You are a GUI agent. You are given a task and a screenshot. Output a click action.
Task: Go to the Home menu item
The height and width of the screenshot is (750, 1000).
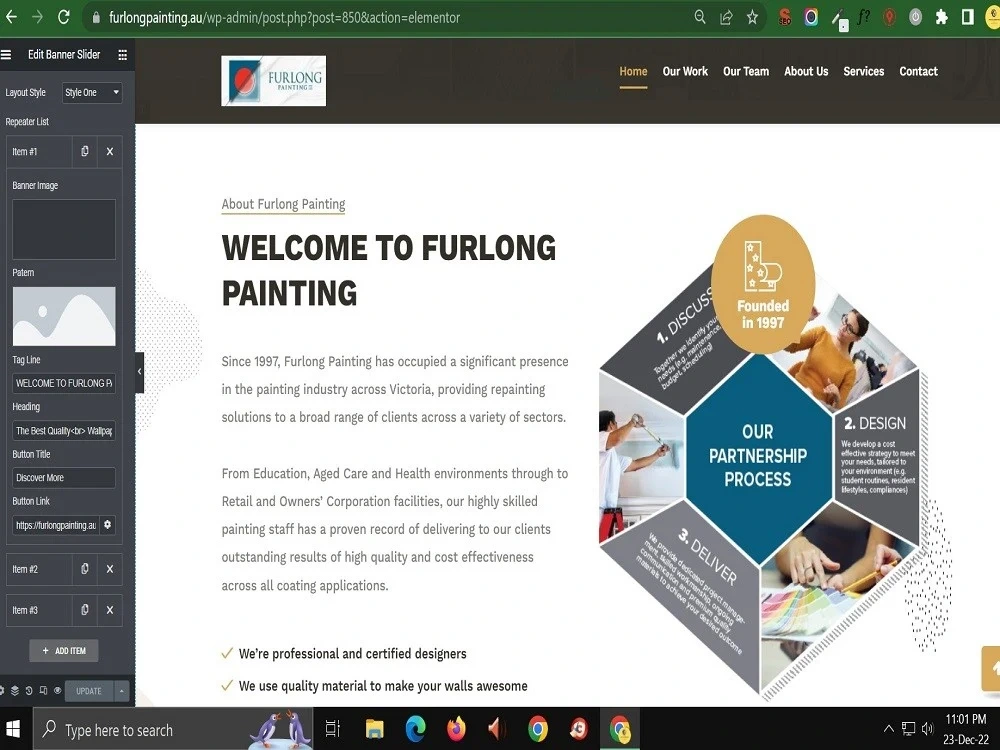(633, 71)
